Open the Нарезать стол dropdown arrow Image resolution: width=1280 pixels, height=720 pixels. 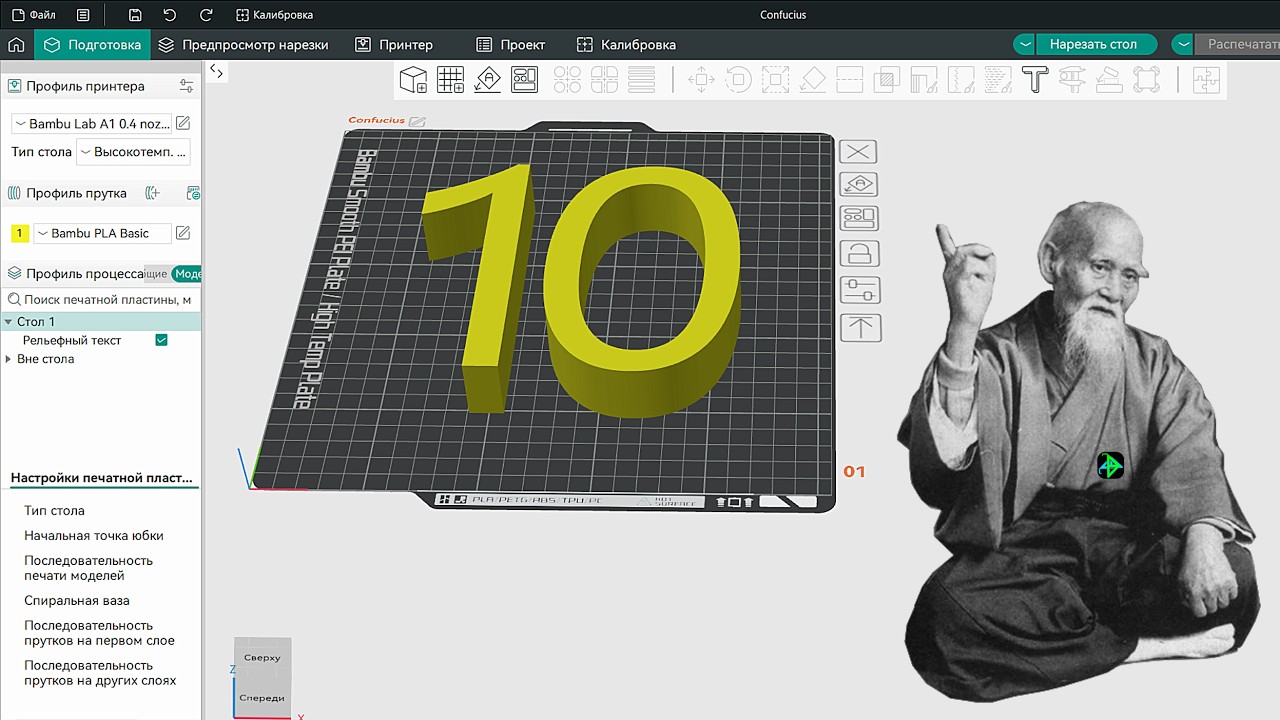1024,44
